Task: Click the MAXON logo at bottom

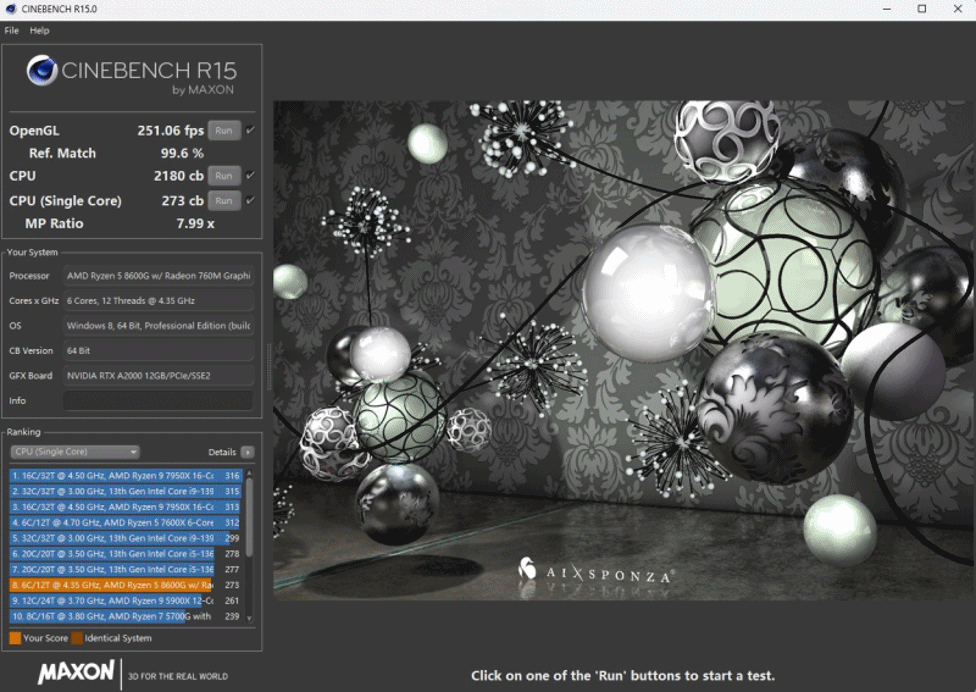Action: 76,673
